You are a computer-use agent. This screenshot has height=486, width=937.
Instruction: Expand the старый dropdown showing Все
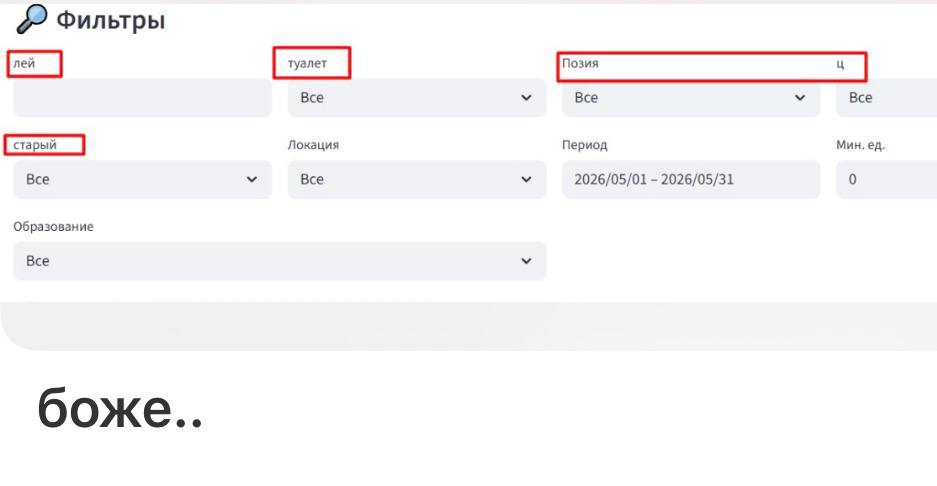[x=142, y=179]
